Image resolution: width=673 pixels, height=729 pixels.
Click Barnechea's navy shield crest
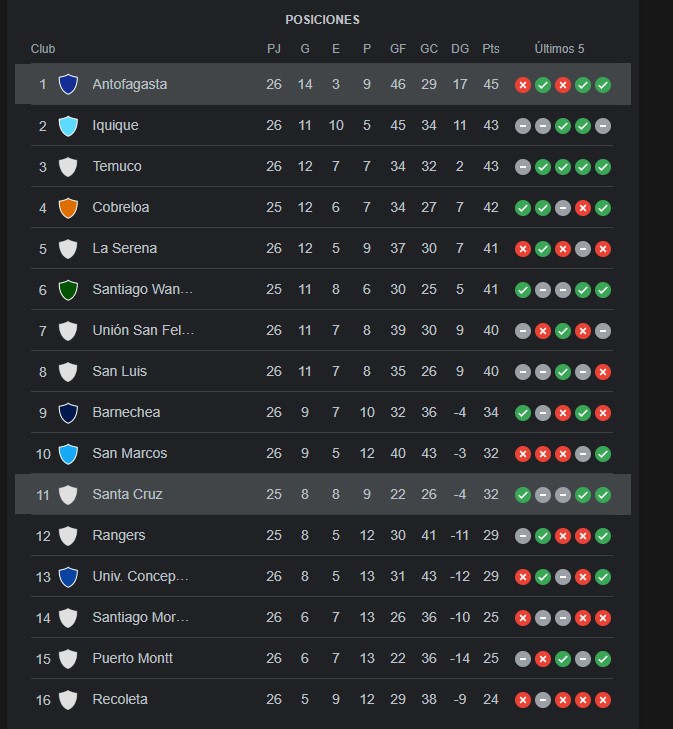point(68,413)
